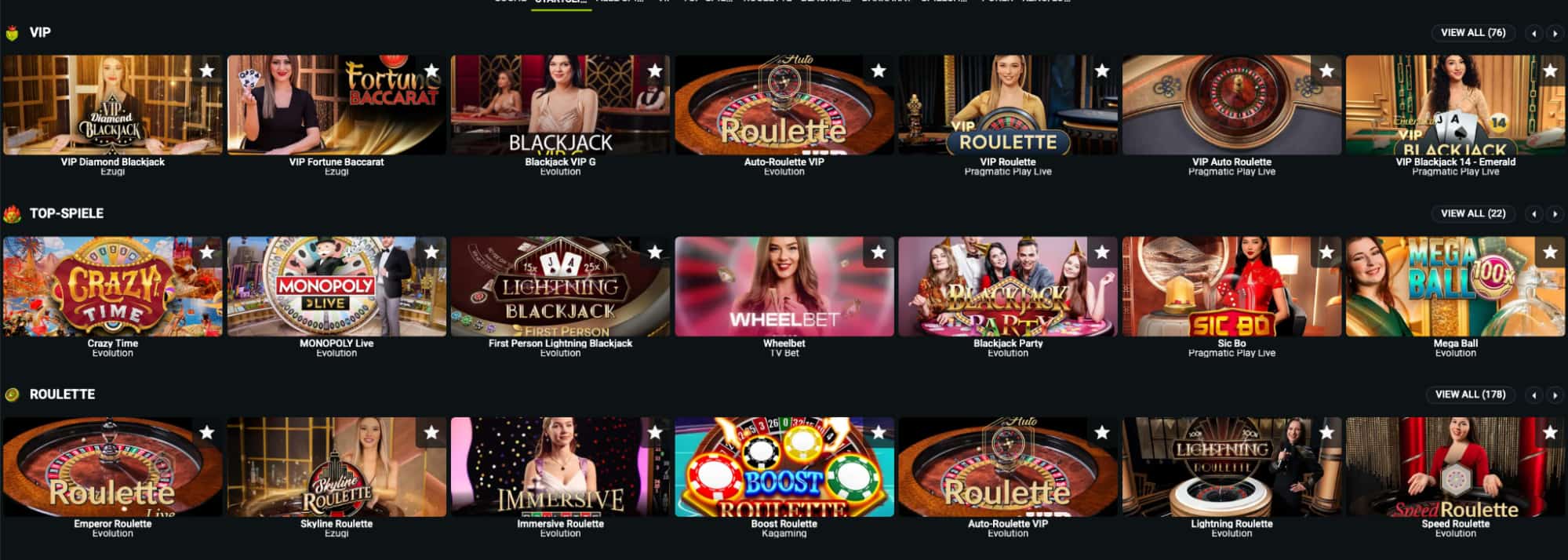
Task: Click the Top-Spiele flame icon
Action: [12, 213]
